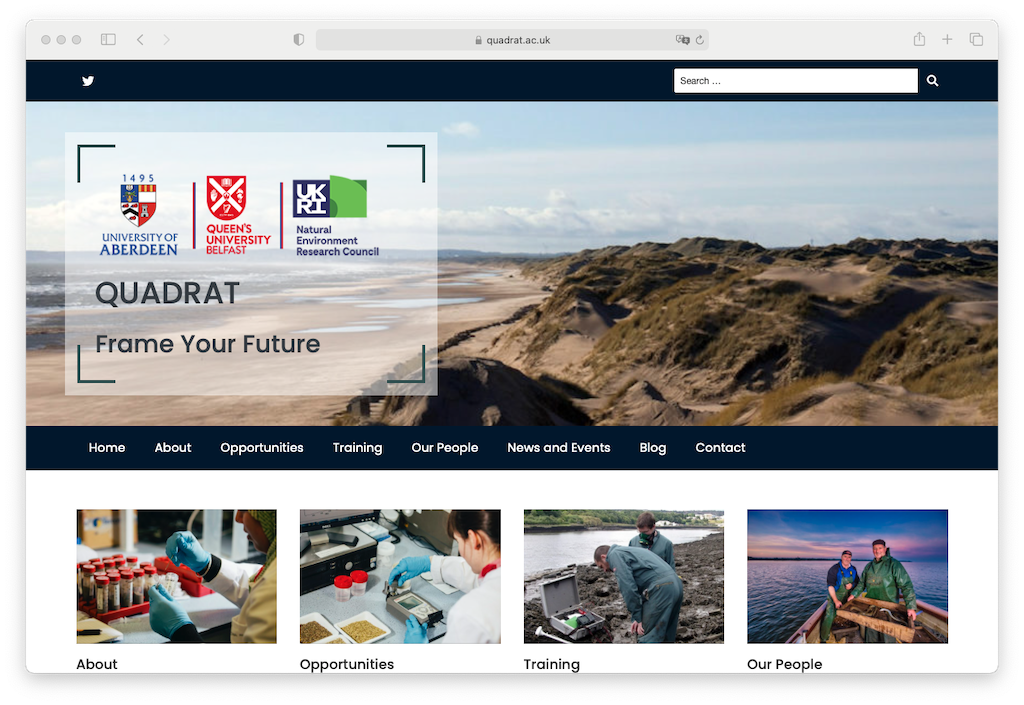Go back with the browser back arrow
The image size is (1024, 705).
pyautogui.click(x=140, y=40)
